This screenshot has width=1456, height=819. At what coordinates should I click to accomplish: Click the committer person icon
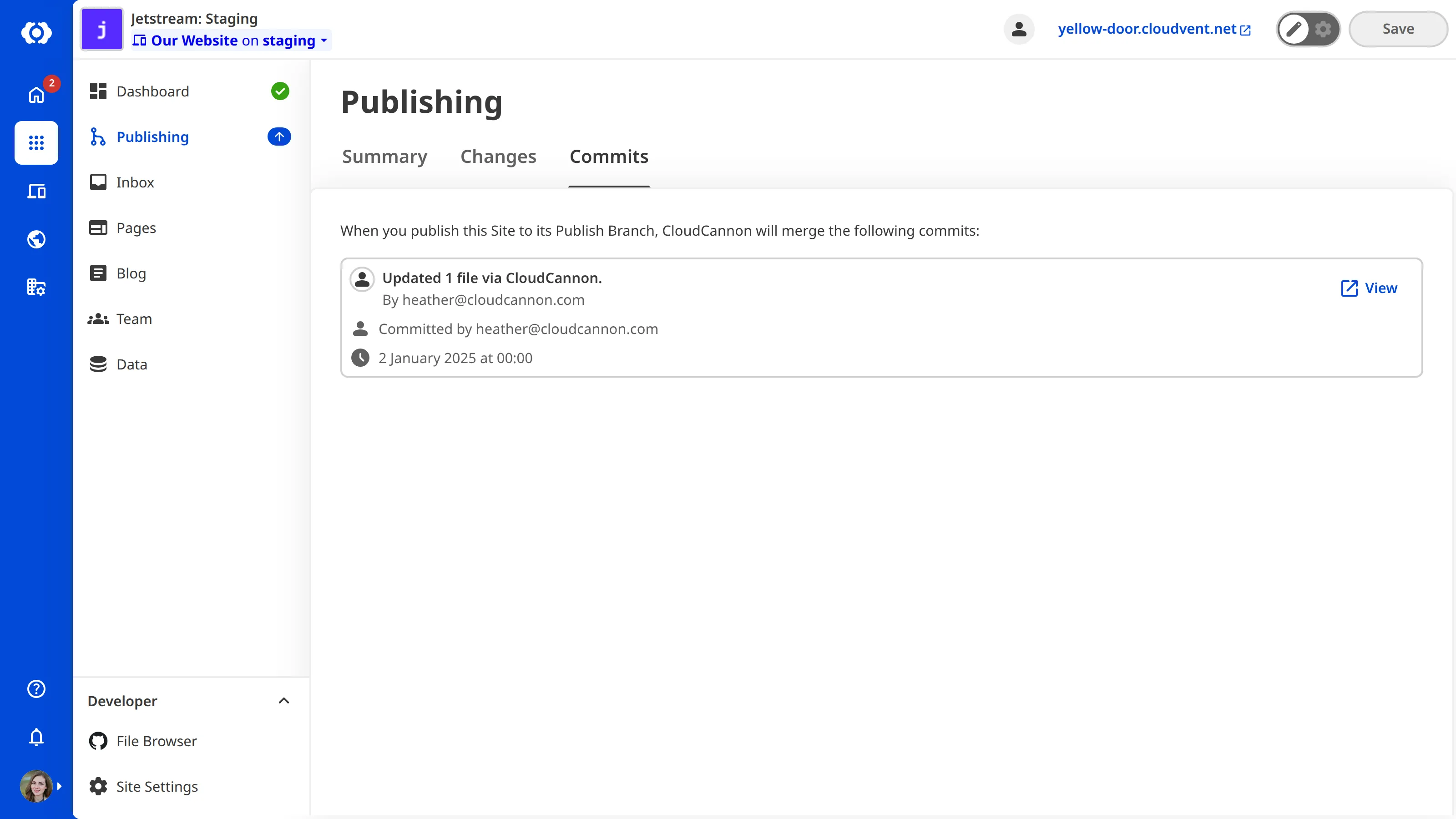click(x=360, y=329)
